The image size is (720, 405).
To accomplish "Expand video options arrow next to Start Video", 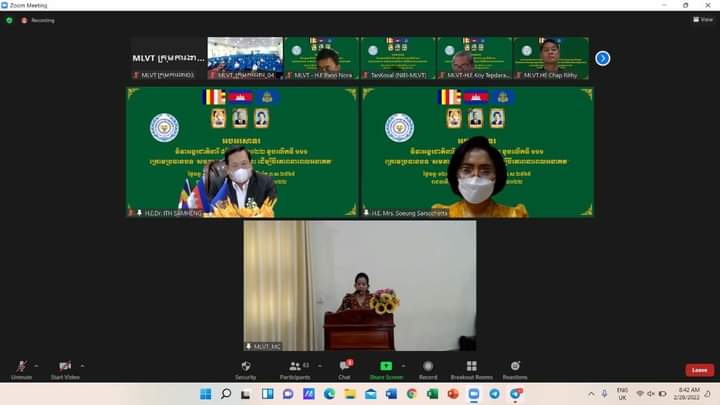I will [x=83, y=365].
